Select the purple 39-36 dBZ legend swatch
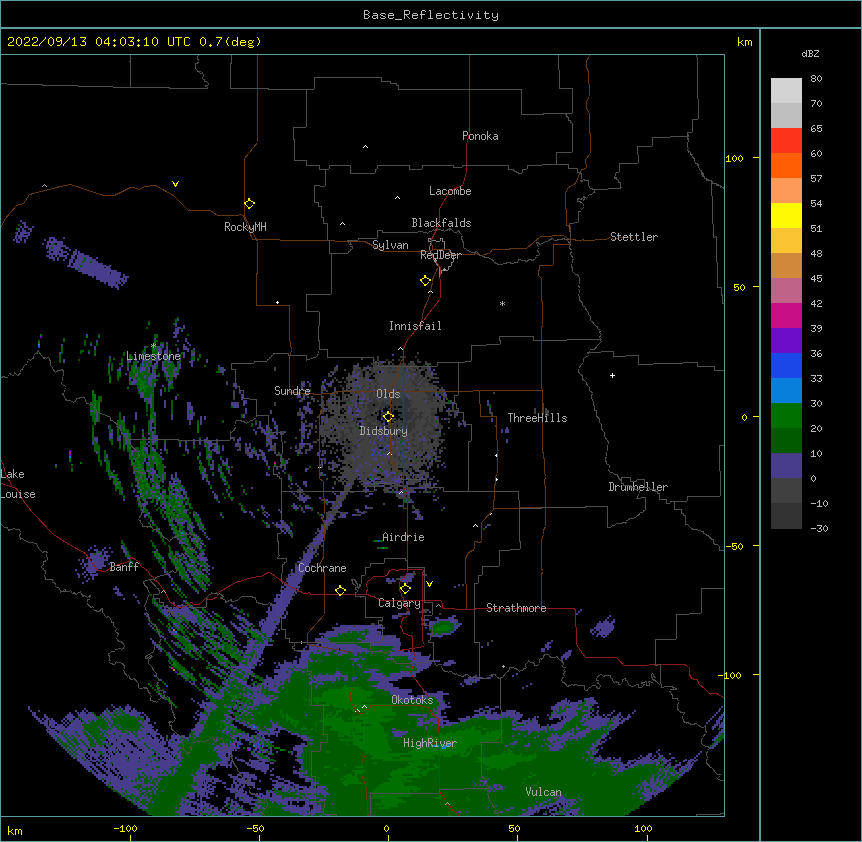Image resolution: width=862 pixels, height=842 pixels. [x=786, y=340]
